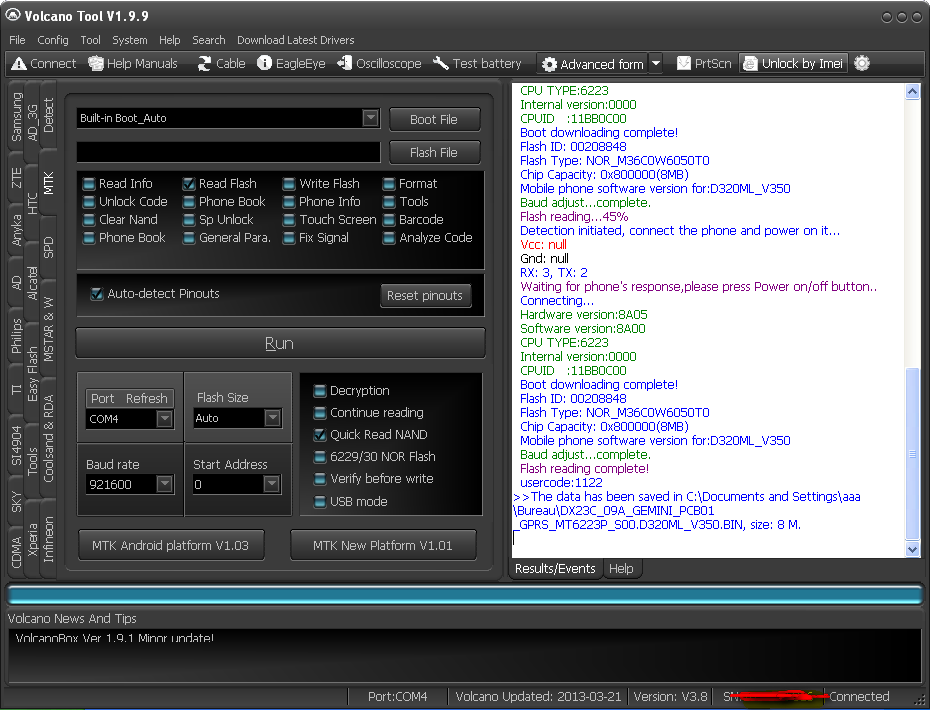
Task: Click Download Latest Drivers menu
Action: 295,40
